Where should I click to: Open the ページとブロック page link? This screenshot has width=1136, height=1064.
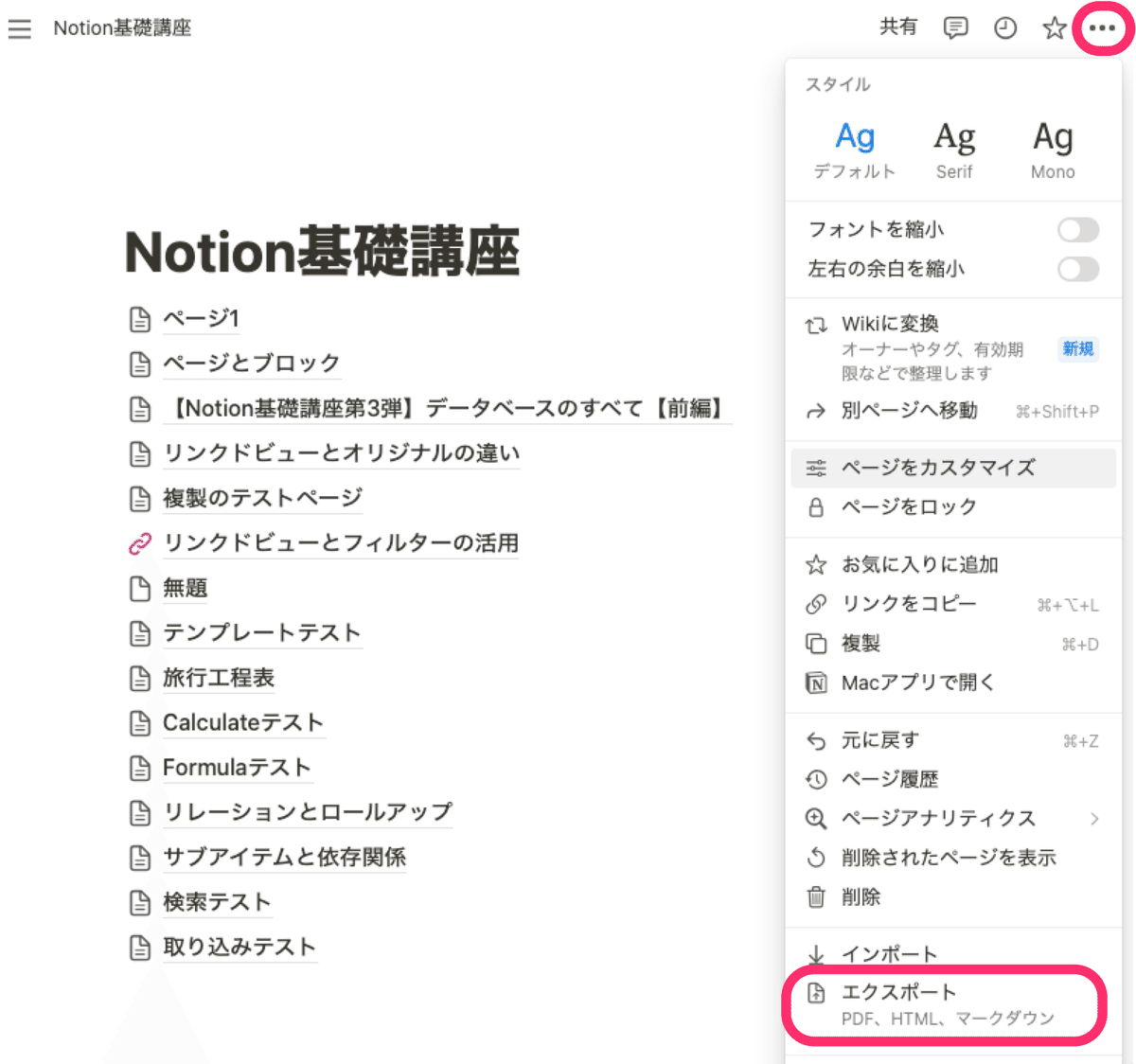(x=251, y=364)
